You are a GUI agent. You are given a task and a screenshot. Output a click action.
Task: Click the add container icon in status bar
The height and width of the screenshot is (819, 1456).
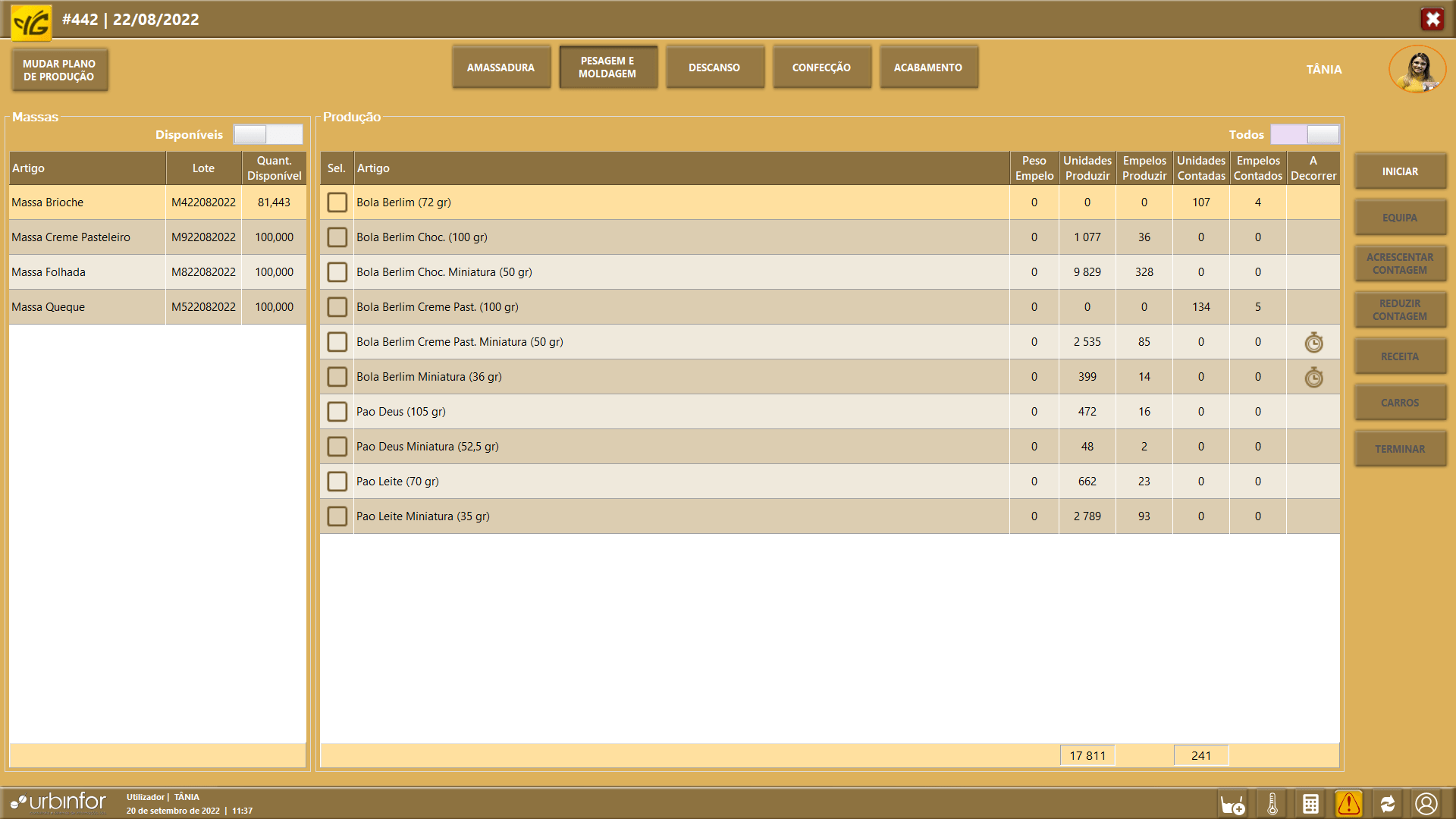pos(1232,804)
